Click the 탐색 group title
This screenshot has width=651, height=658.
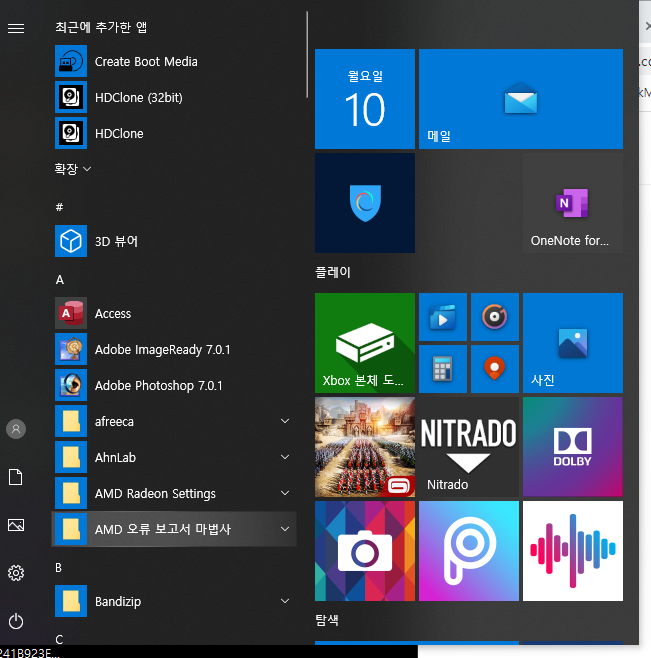coord(327,620)
